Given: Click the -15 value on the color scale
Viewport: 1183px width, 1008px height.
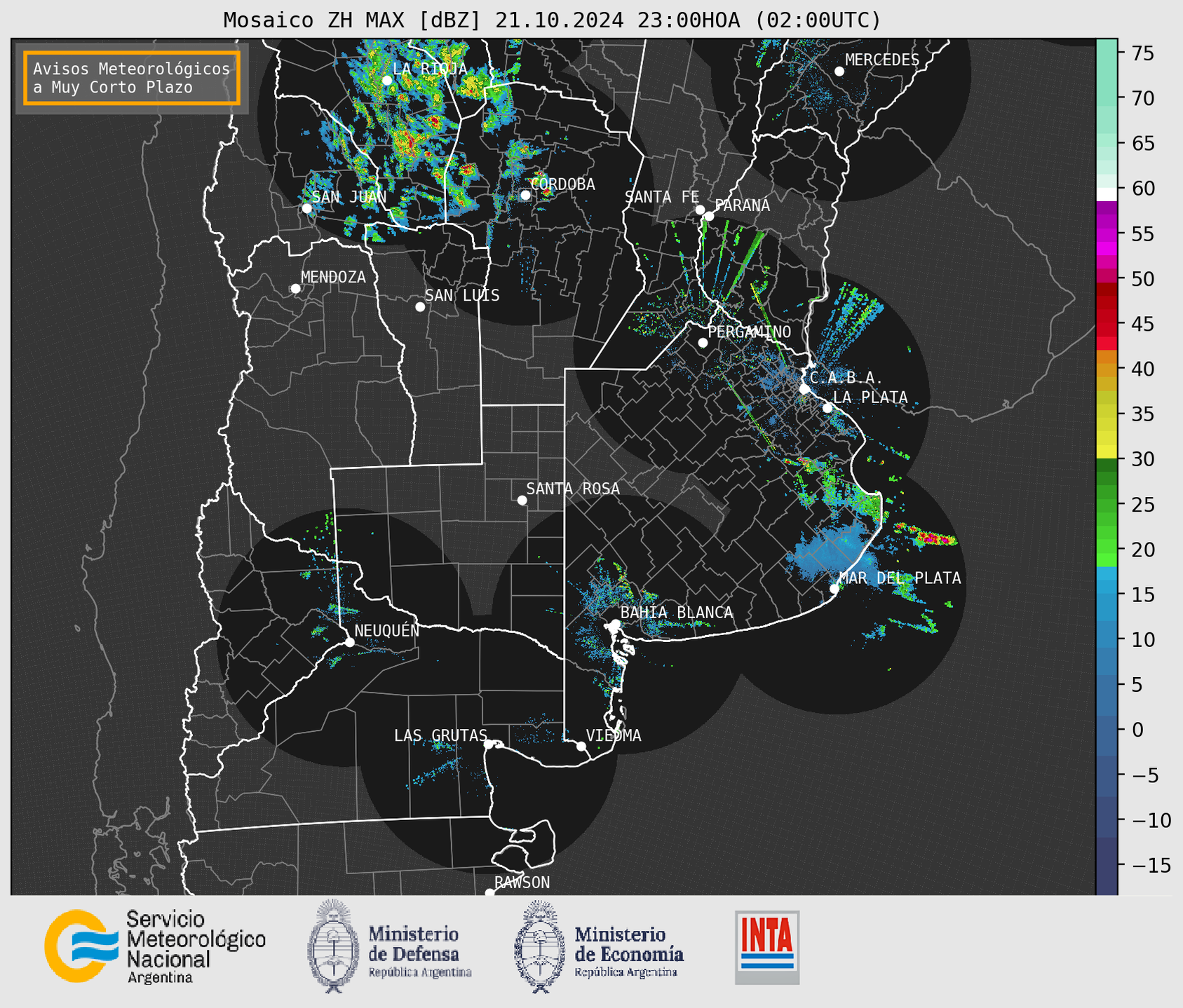Looking at the screenshot, I should (1151, 865).
